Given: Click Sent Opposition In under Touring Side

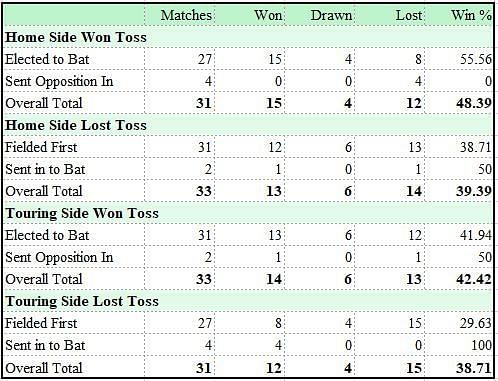Looking at the screenshot, I should (59, 257).
